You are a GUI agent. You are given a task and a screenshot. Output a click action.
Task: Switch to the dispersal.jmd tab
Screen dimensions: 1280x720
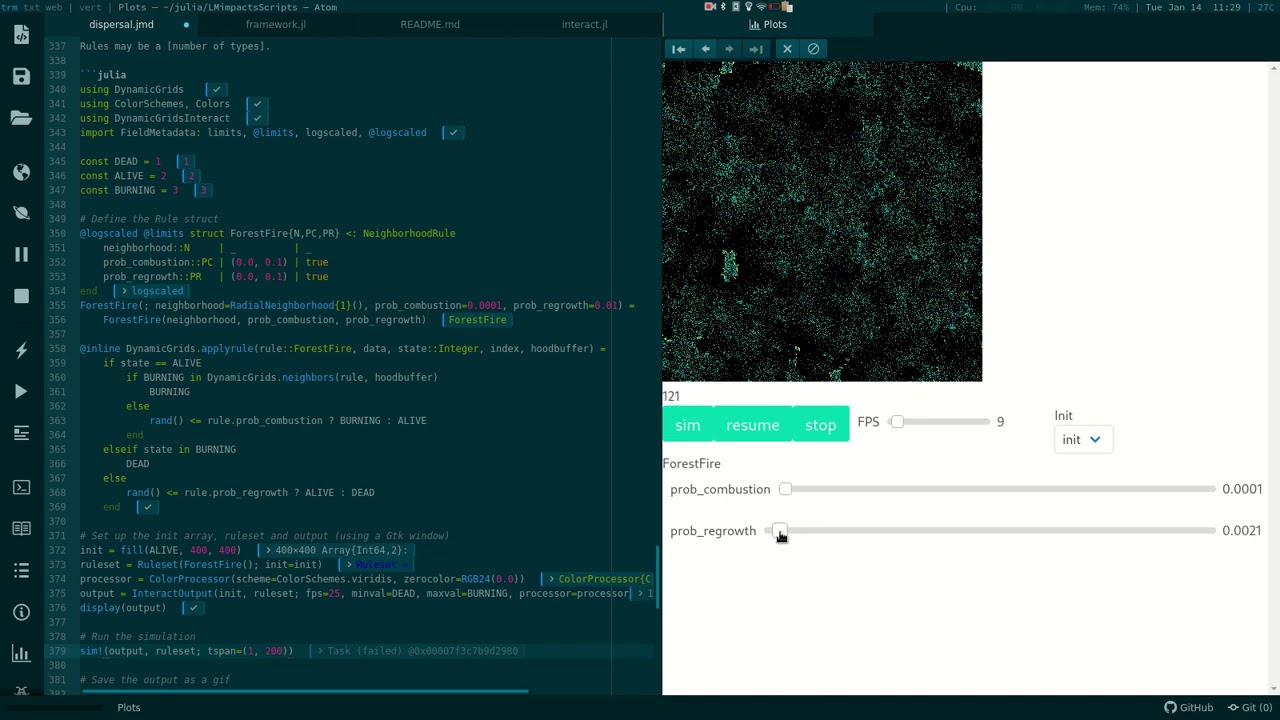pos(122,24)
